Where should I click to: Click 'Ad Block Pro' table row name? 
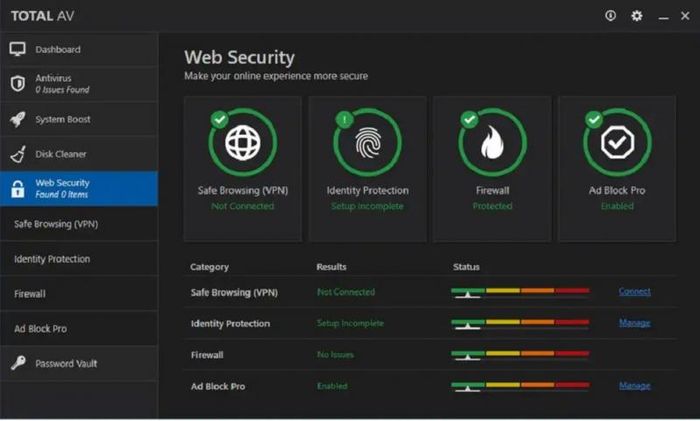(x=218, y=387)
